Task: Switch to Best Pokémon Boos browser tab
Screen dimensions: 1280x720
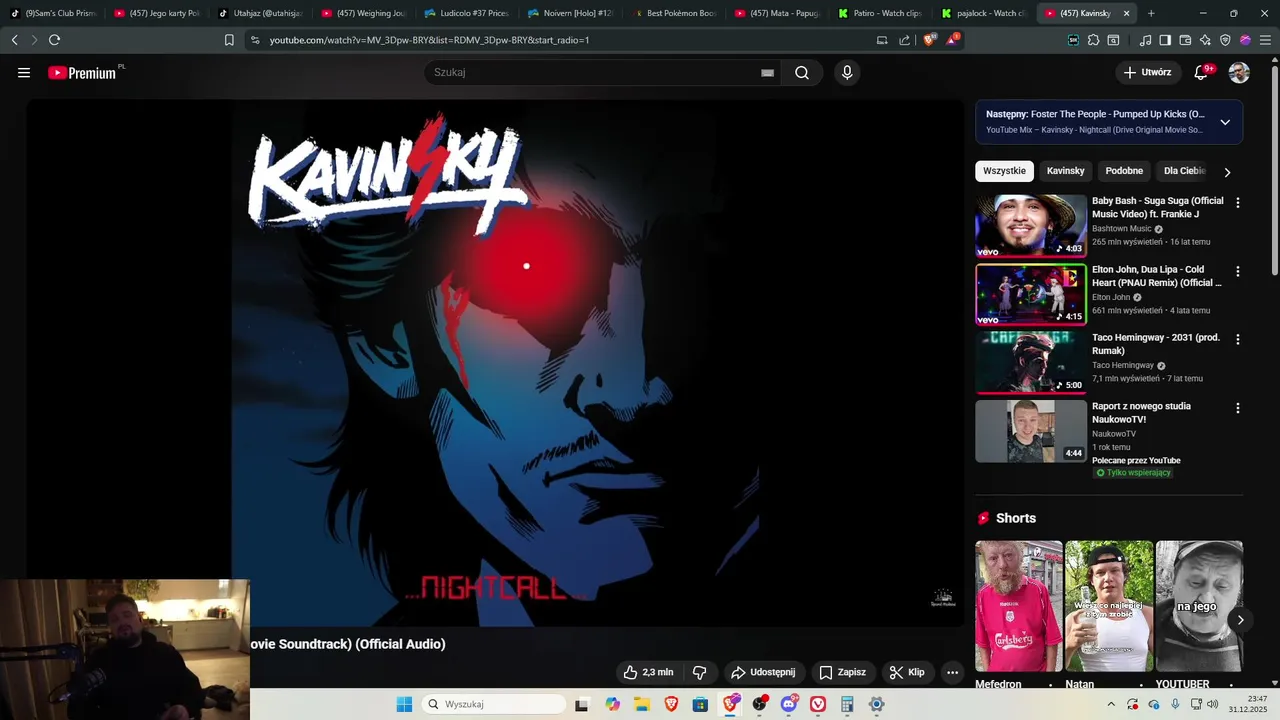Action: [675, 13]
